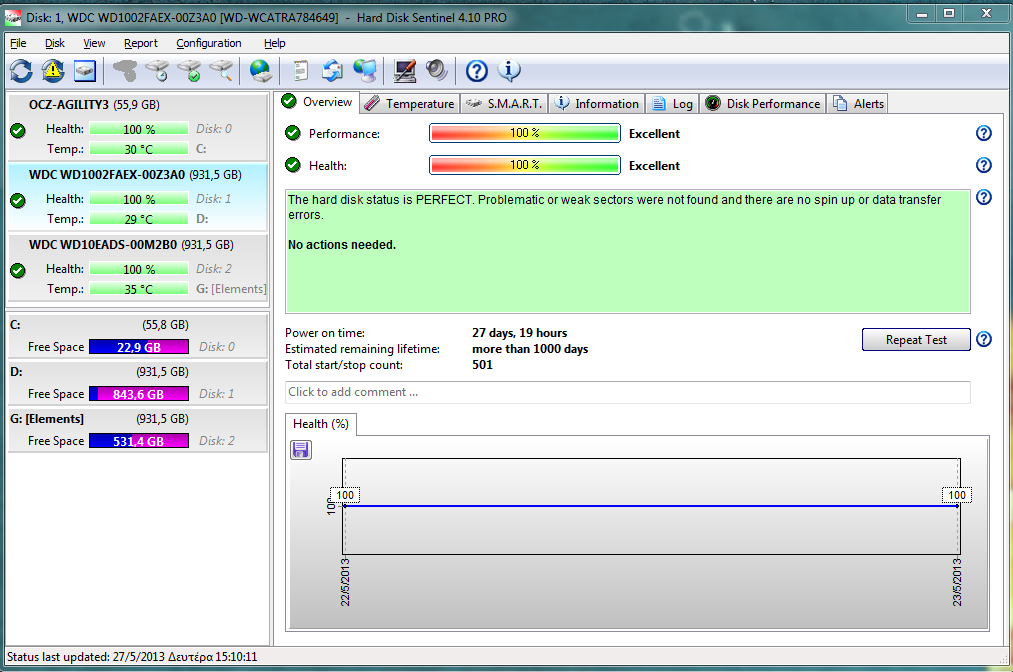The image size is (1013, 672).
Task: Click the OCZ-AGILITY3 temperature 30 °C bar
Action: pyautogui.click(x=139, y=149)
